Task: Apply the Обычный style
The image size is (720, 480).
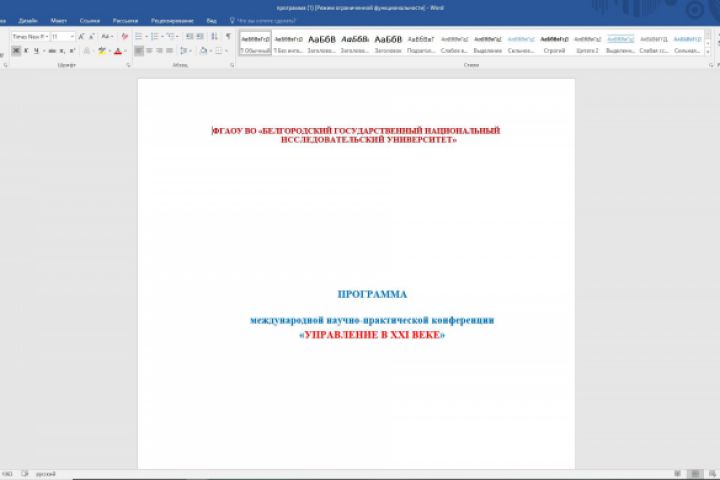Action: point(255,43)
